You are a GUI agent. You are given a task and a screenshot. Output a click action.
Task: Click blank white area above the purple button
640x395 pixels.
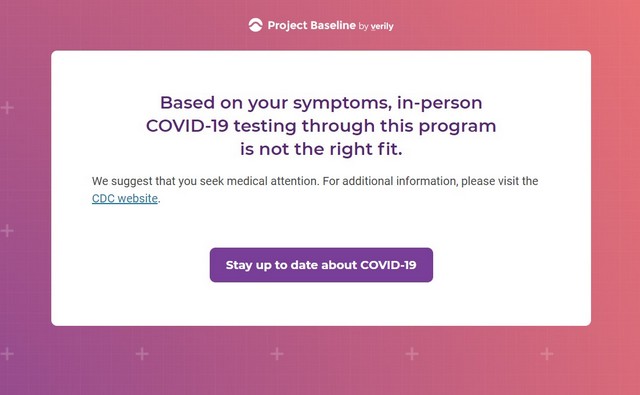(x=321, y=226)
